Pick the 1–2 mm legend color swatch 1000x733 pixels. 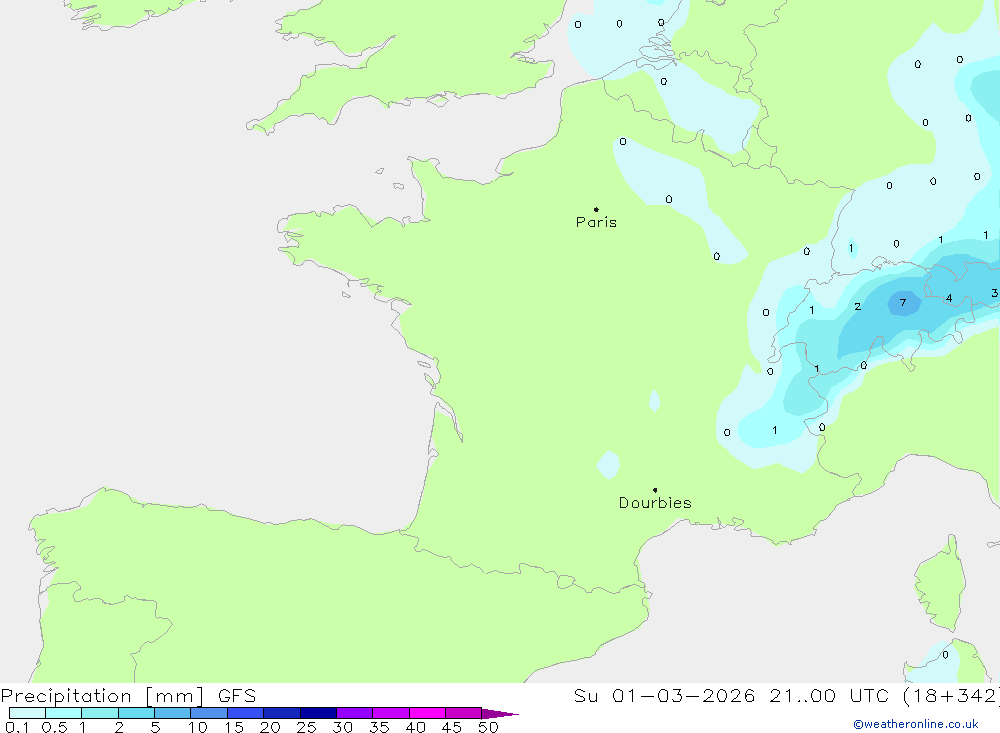pyautogui.click(x=100, y=713)
